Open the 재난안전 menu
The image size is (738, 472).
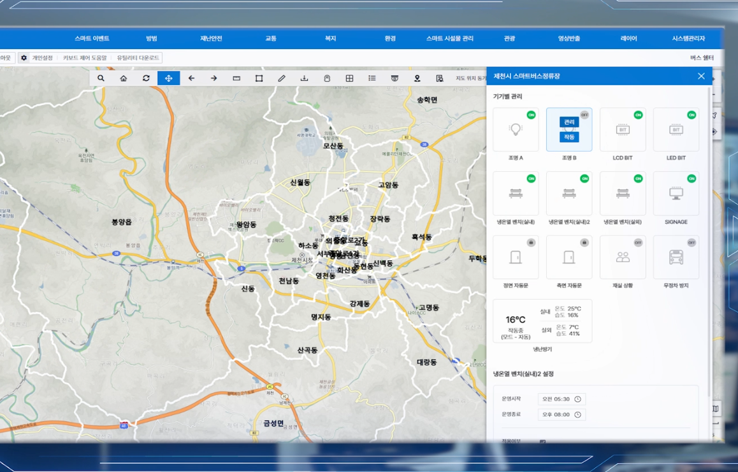tap(211, 39)
